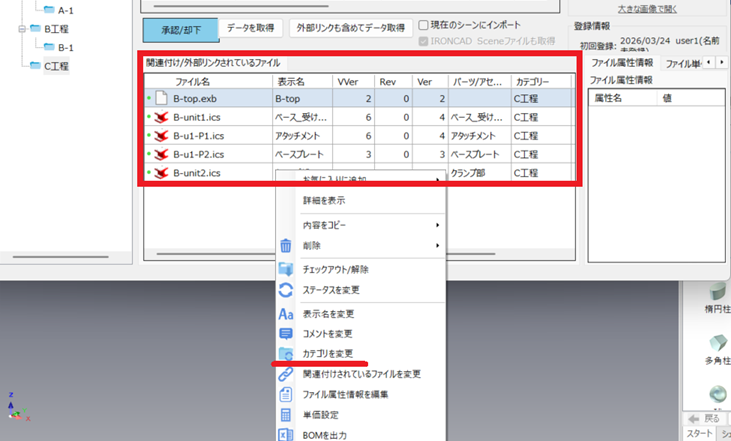Click the C工程 folder icon in tree

35,65
